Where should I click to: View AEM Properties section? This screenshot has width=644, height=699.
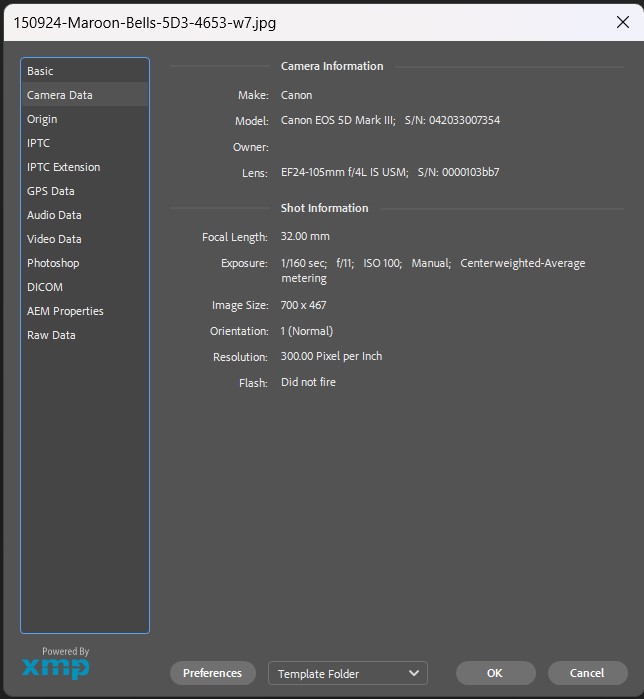pyautogui.click(x=85, y=311)
